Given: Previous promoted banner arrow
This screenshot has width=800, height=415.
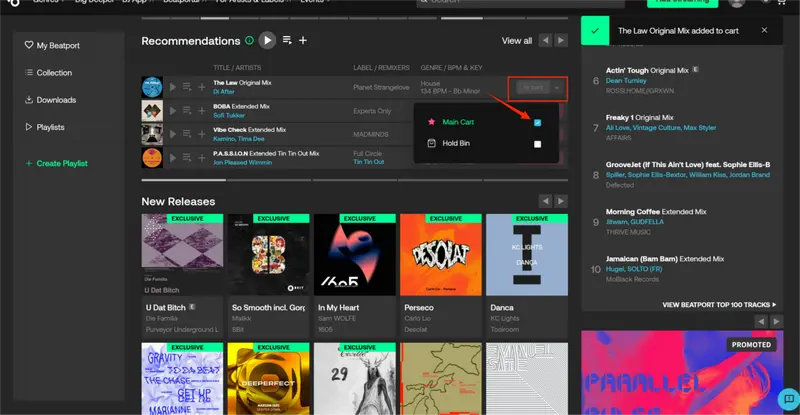Looking at the screenshot, I should click(761, 321).
